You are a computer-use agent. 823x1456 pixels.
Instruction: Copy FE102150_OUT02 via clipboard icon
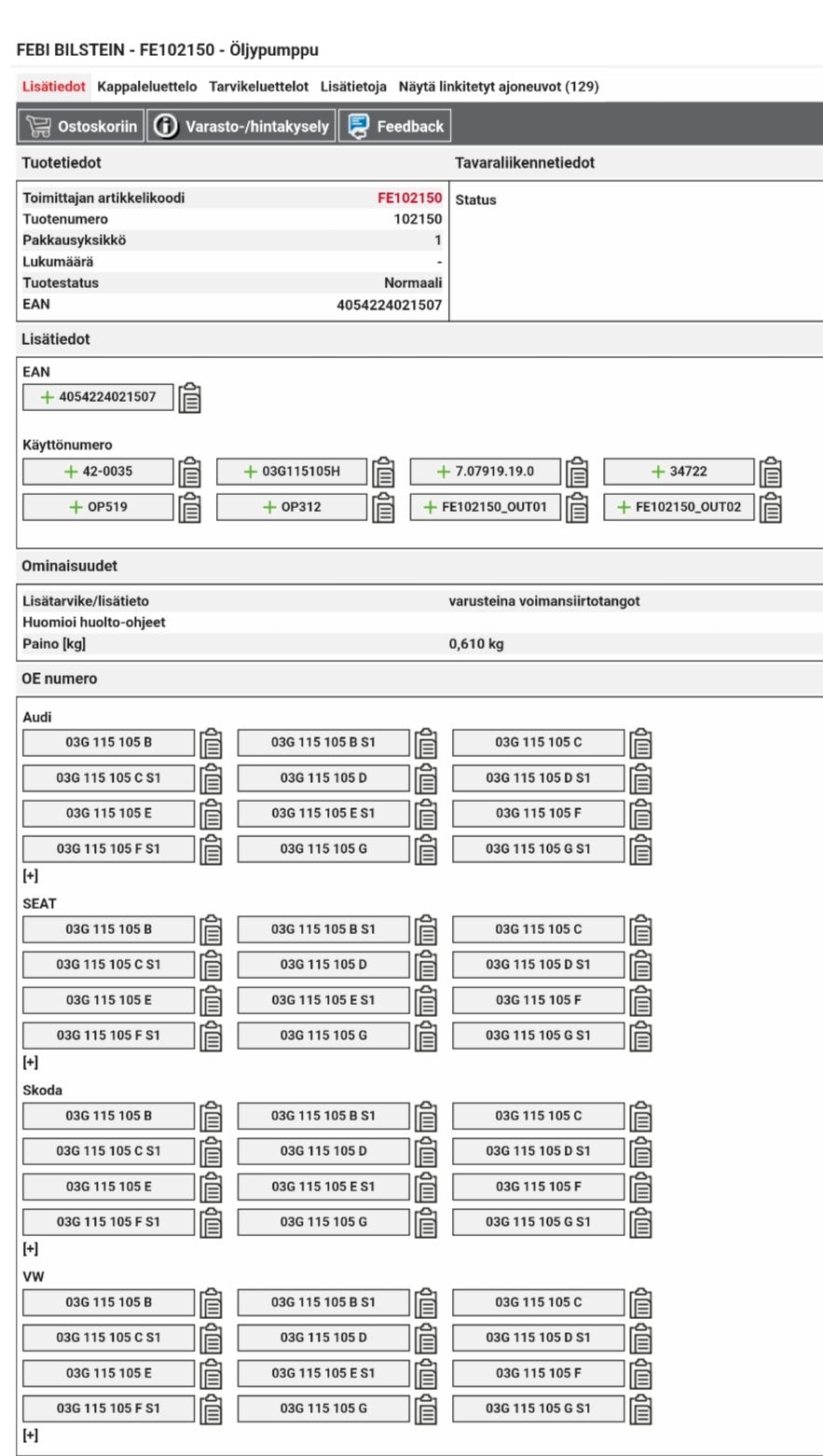[771, 508]
